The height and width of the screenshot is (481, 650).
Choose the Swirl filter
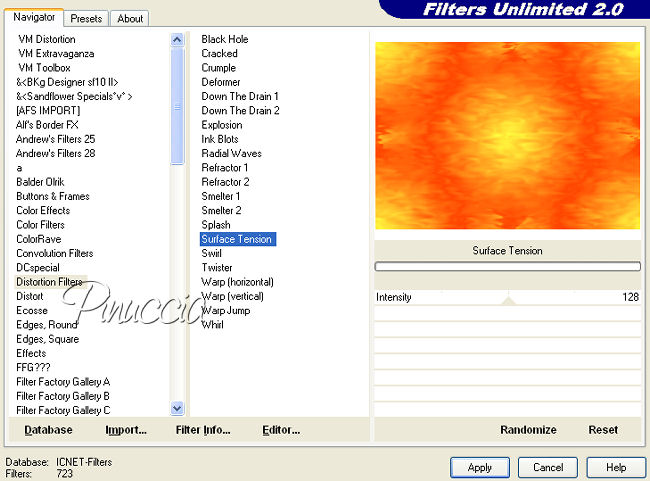point(211,253)
